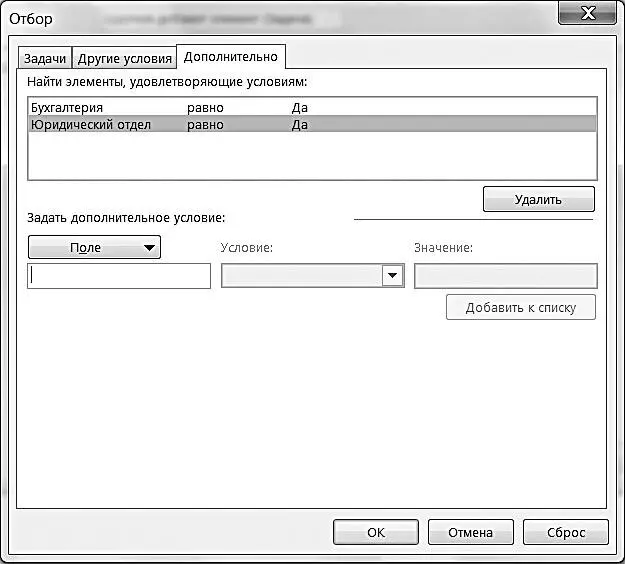The image size is (625, 564).
Task: Cancel the dialog with Отмена
Action: tap(470, 532)
